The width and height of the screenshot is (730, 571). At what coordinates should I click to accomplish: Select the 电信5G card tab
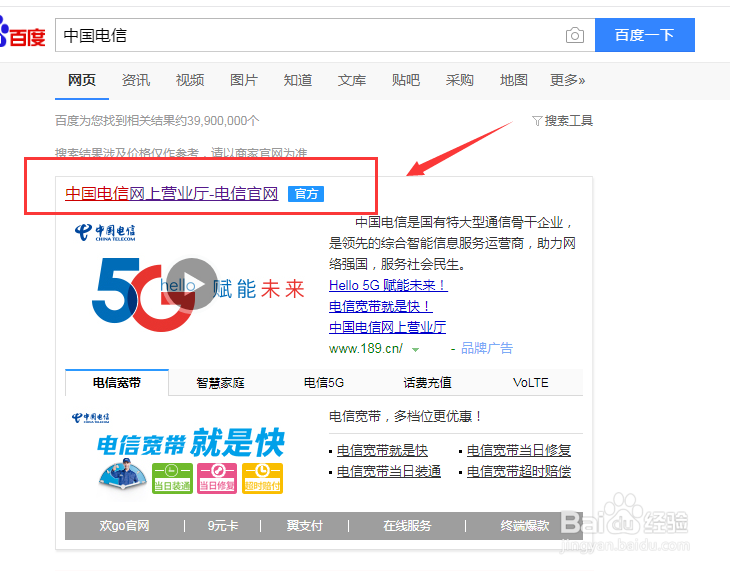(x=324, y=382)
